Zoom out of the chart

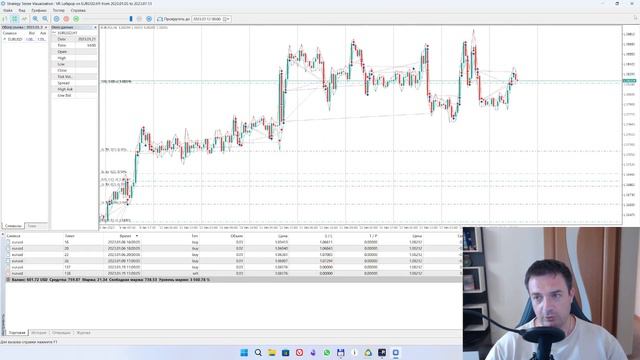45,19
